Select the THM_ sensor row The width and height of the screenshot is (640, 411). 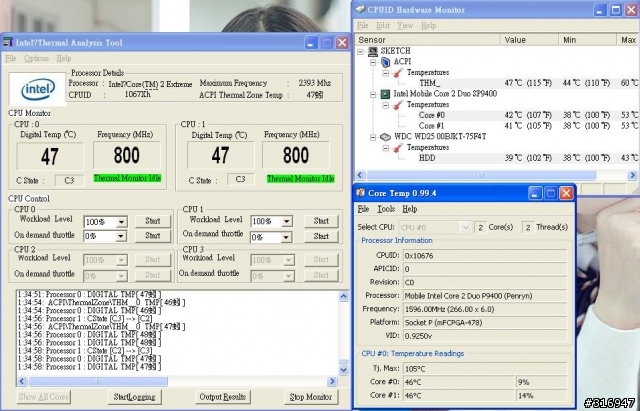529,83
